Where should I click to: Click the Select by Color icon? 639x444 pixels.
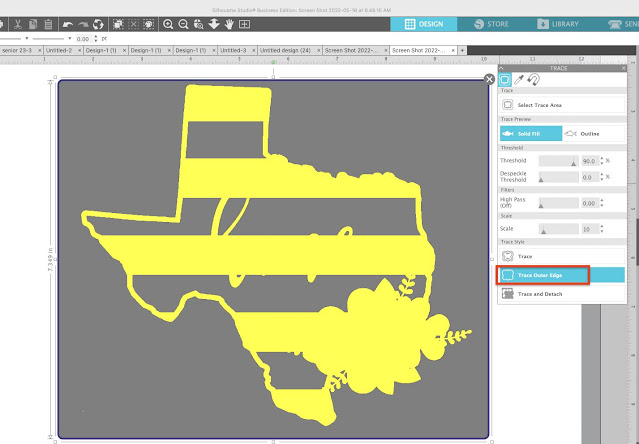(x=149, y=24)
